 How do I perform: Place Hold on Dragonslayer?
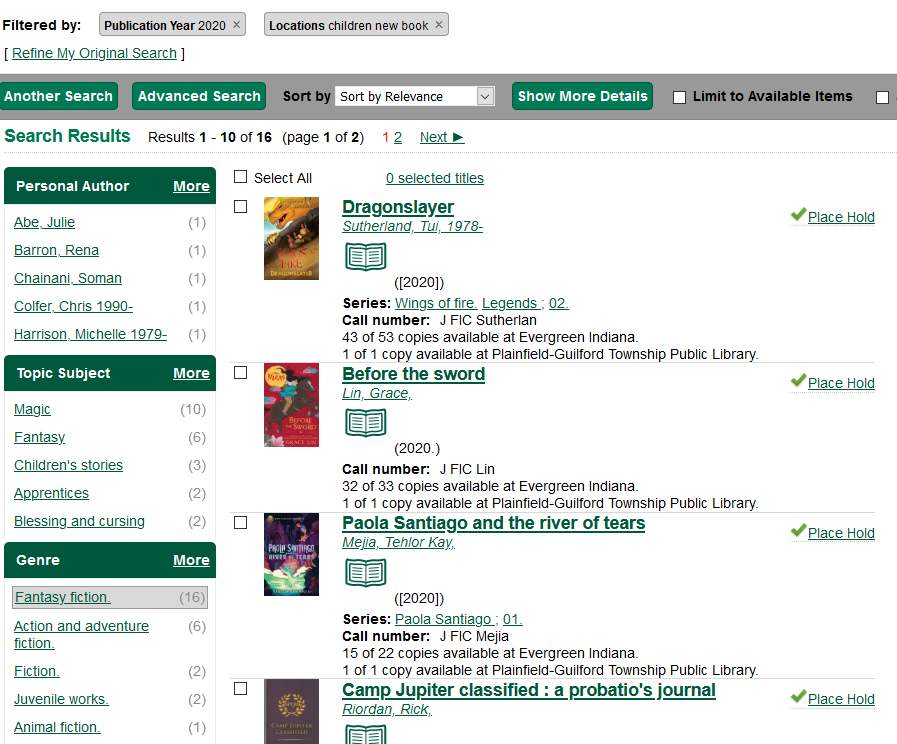coord(841,217)
